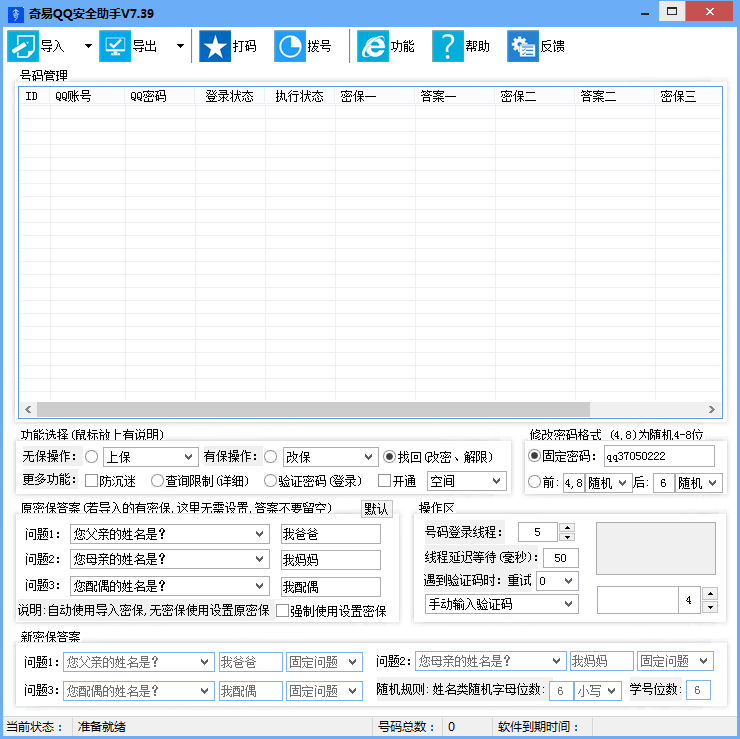Click the 默认 button
The width and height of the screenshot is (740, 739).
[376, 508]
